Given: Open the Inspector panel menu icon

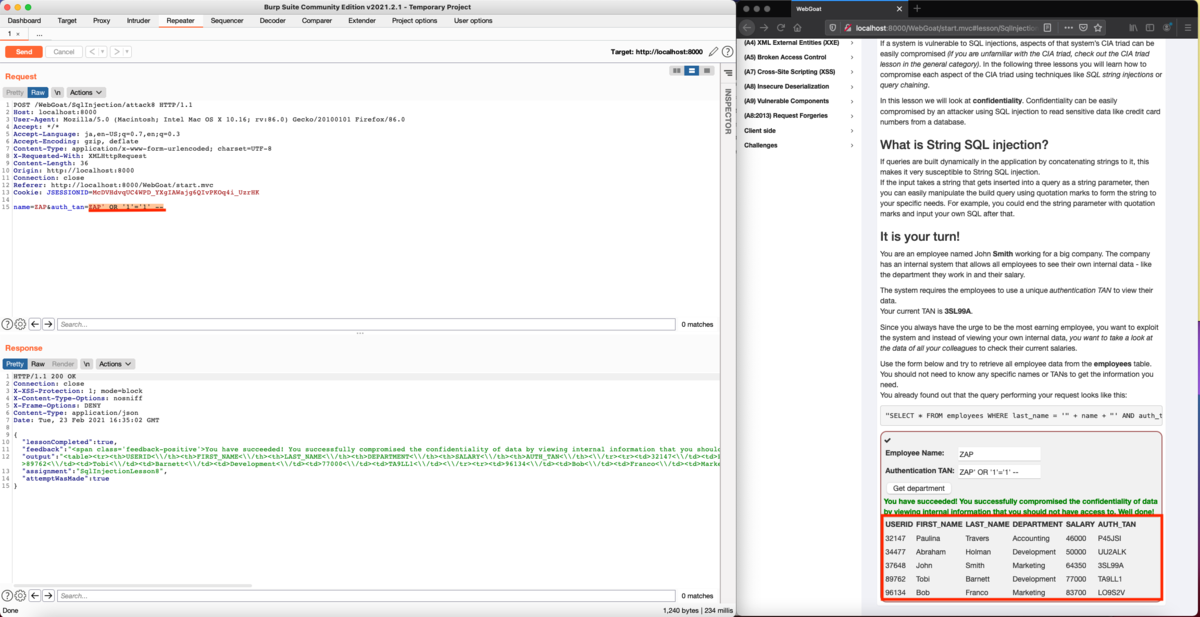Looking at the screenshot, I should 727,73.
